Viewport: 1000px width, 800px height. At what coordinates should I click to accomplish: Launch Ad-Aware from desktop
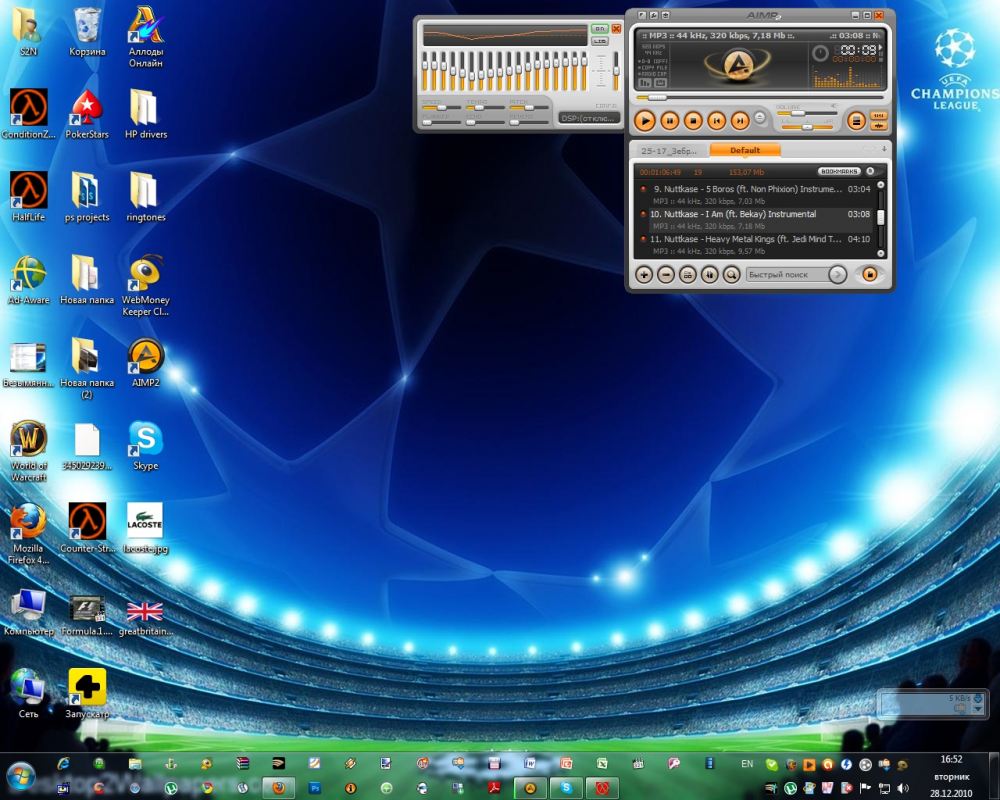[x=28, y=280]
